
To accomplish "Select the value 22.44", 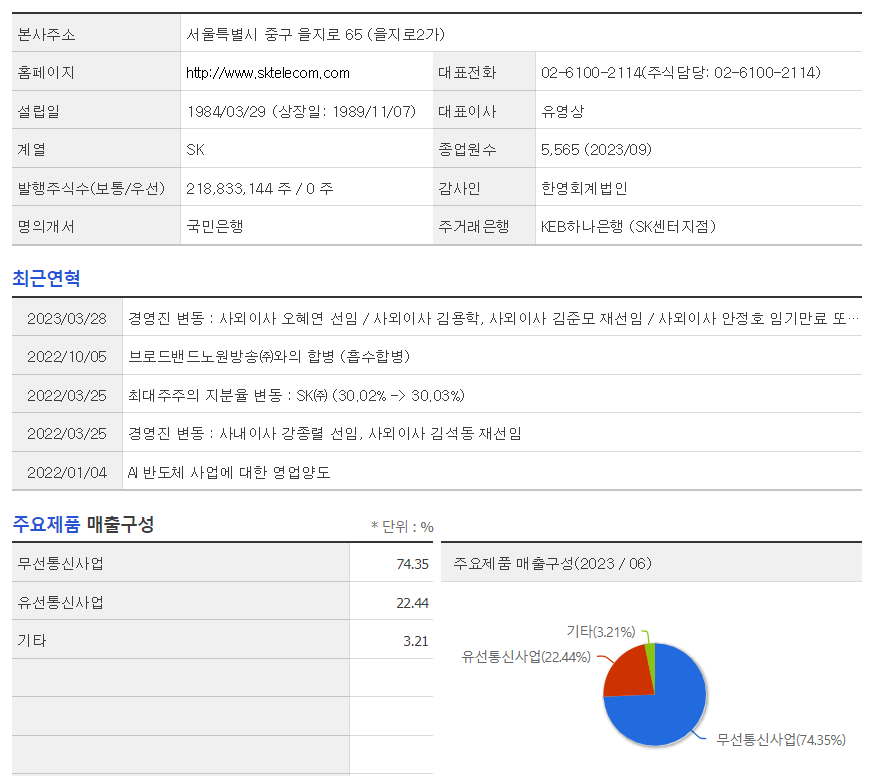I will [412, 603].
